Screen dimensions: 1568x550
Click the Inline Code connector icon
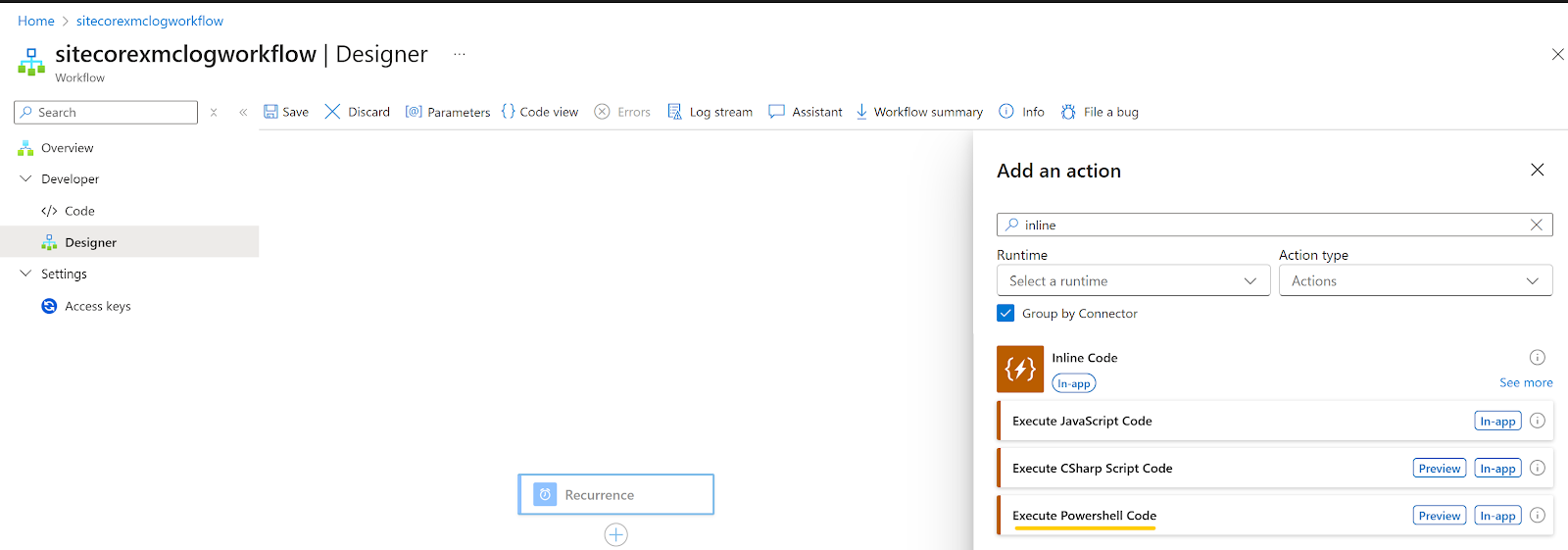click(1020, 369)
